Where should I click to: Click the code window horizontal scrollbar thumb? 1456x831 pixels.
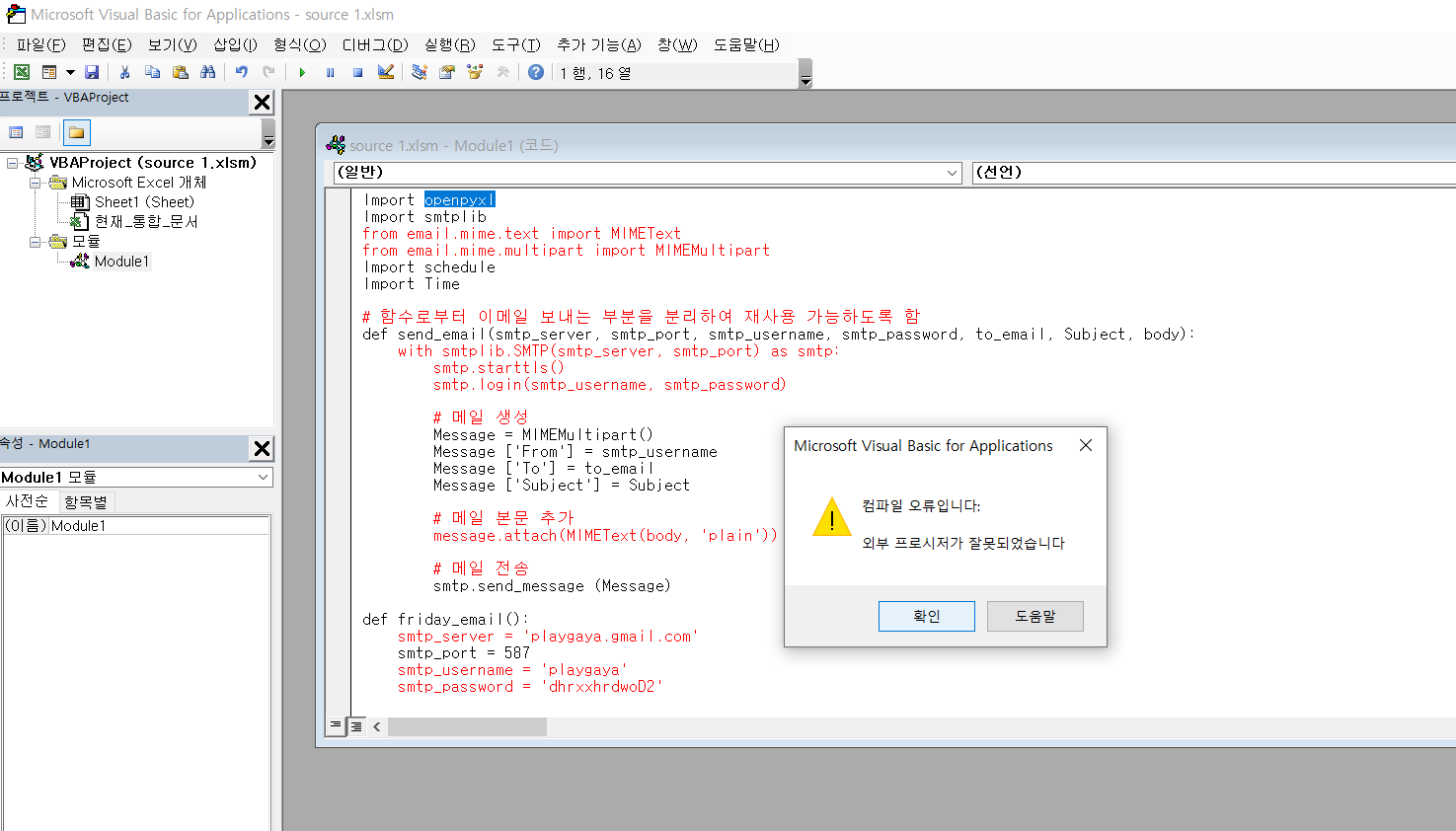point(467,726)
